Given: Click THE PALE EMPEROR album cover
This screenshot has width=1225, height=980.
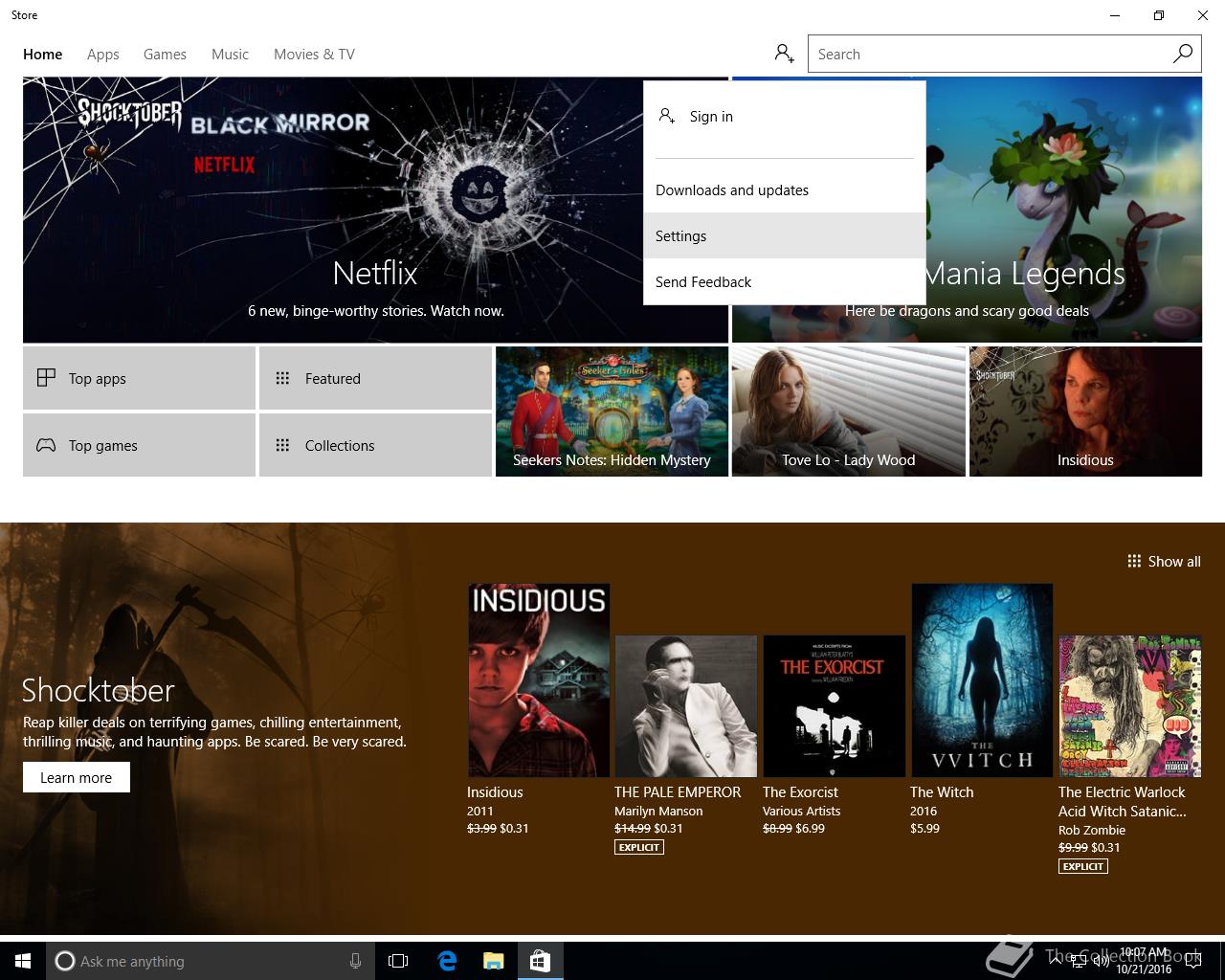Looking at the screenshot, I should pos(685,706).
